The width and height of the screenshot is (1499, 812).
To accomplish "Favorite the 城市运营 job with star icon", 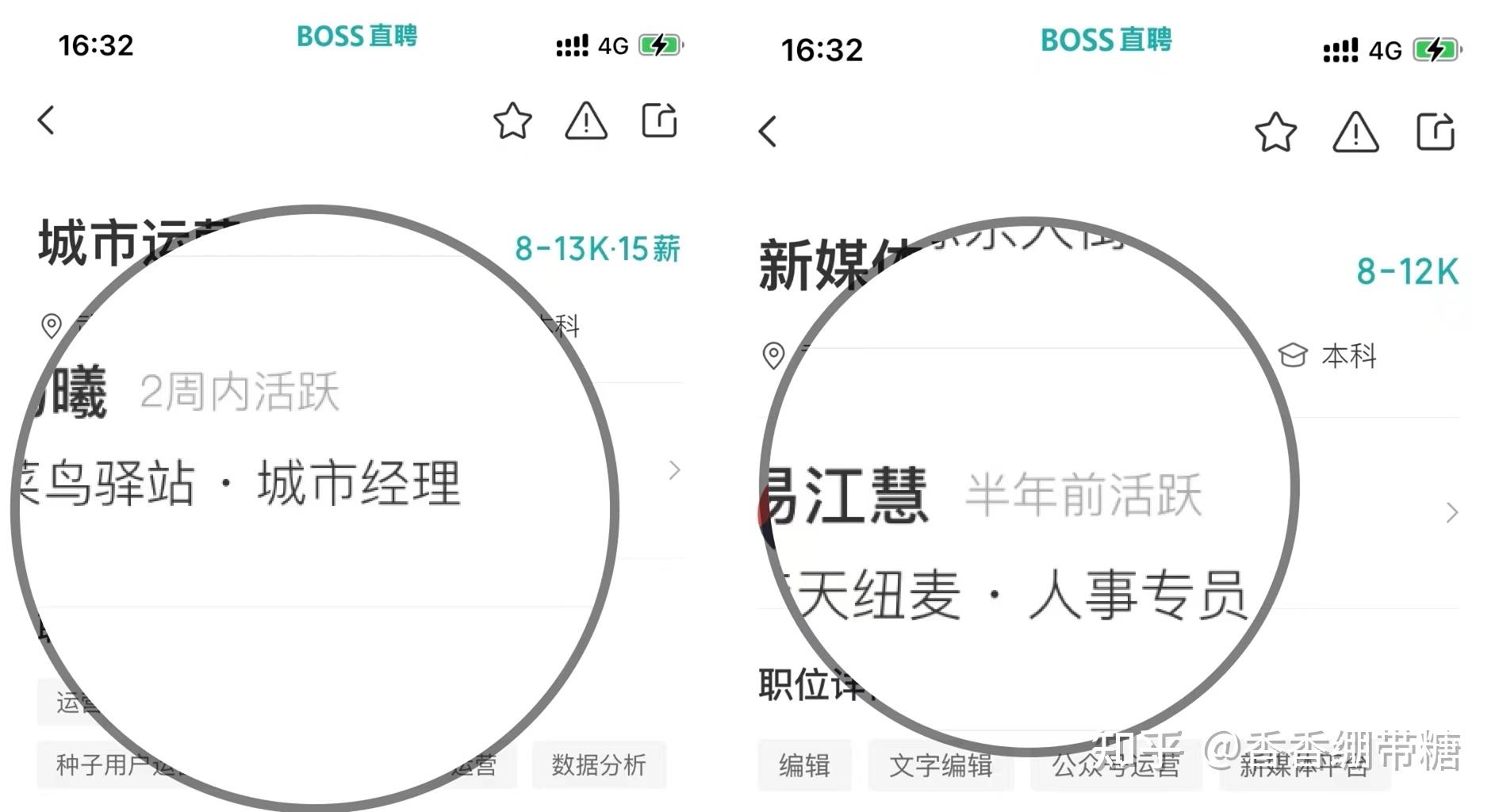I will (x=512, y=121).
